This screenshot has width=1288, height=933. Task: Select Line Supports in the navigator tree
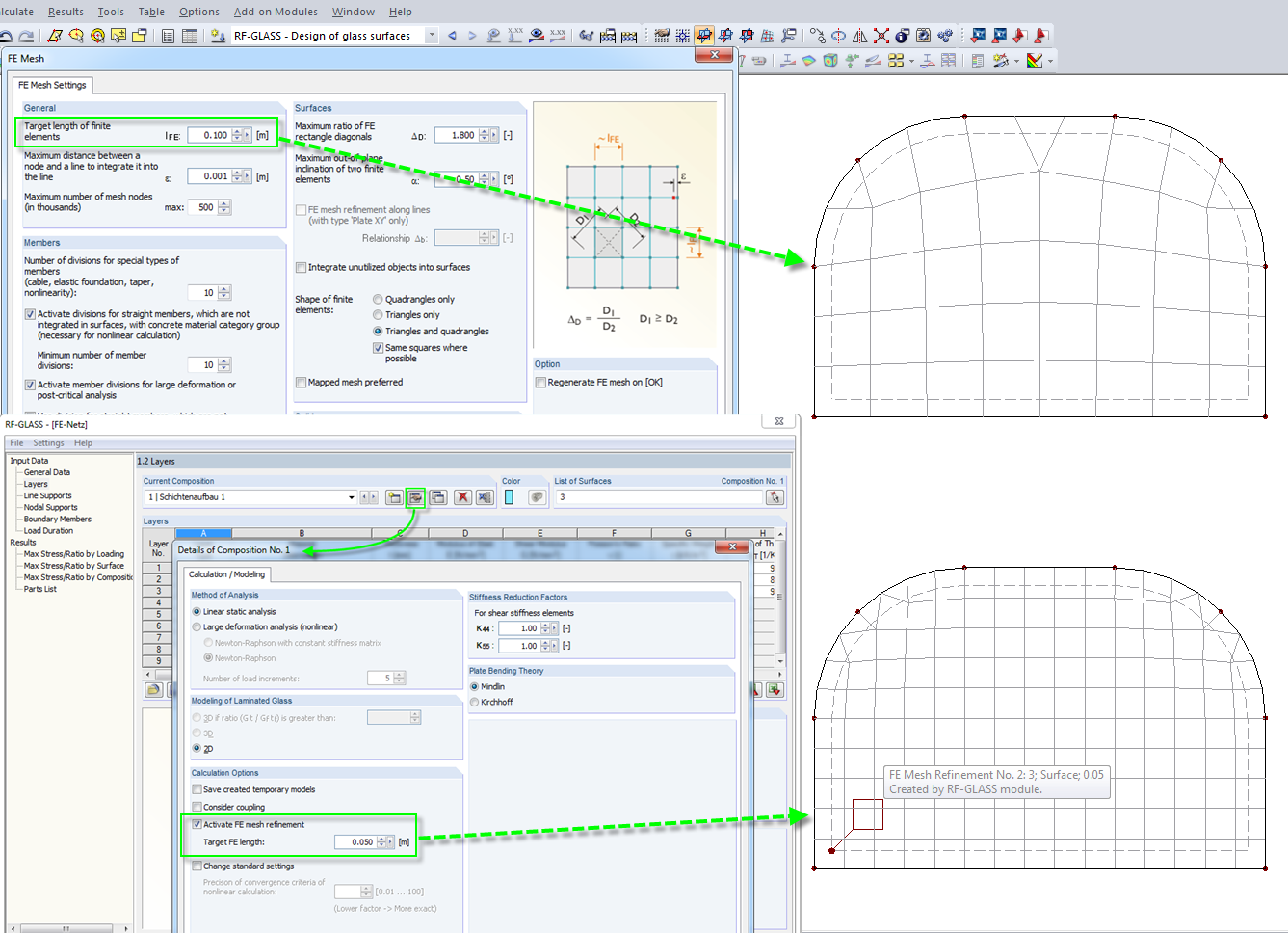(x=48, y=495)
